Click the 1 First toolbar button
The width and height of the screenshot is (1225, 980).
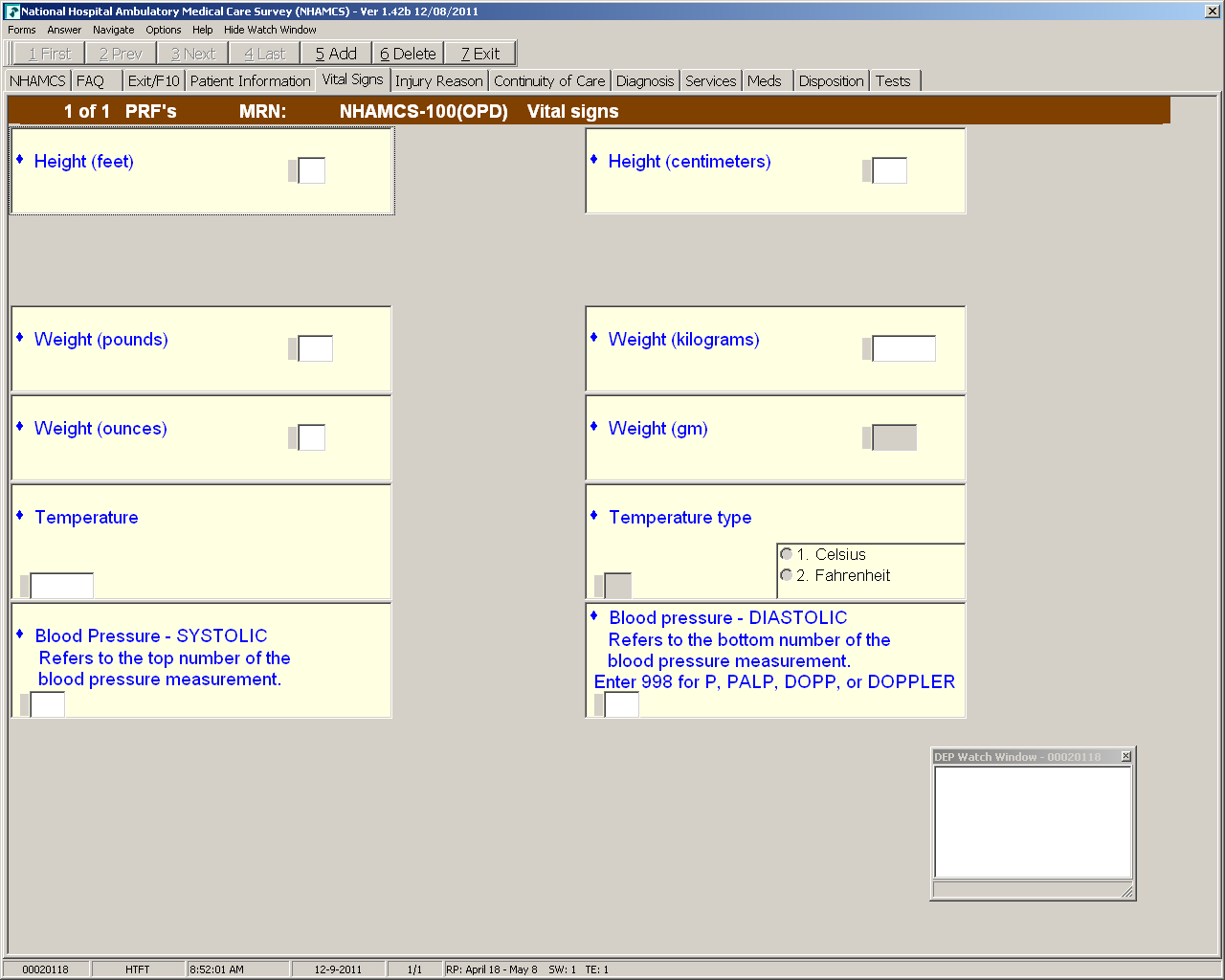pyautogui.click(x=50, y=54)
